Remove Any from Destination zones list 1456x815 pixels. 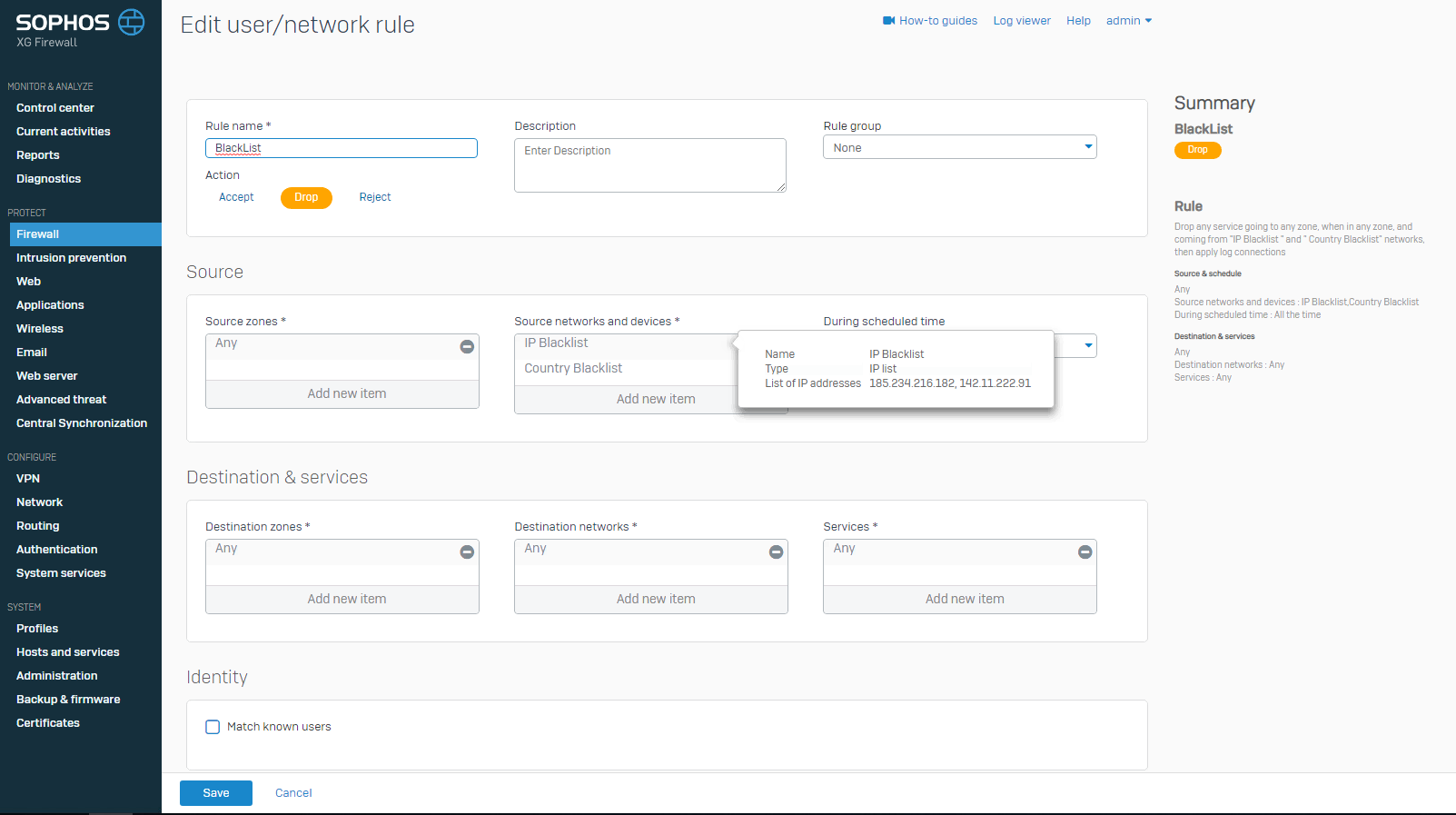pyautogui.click(x=467, y=552)
